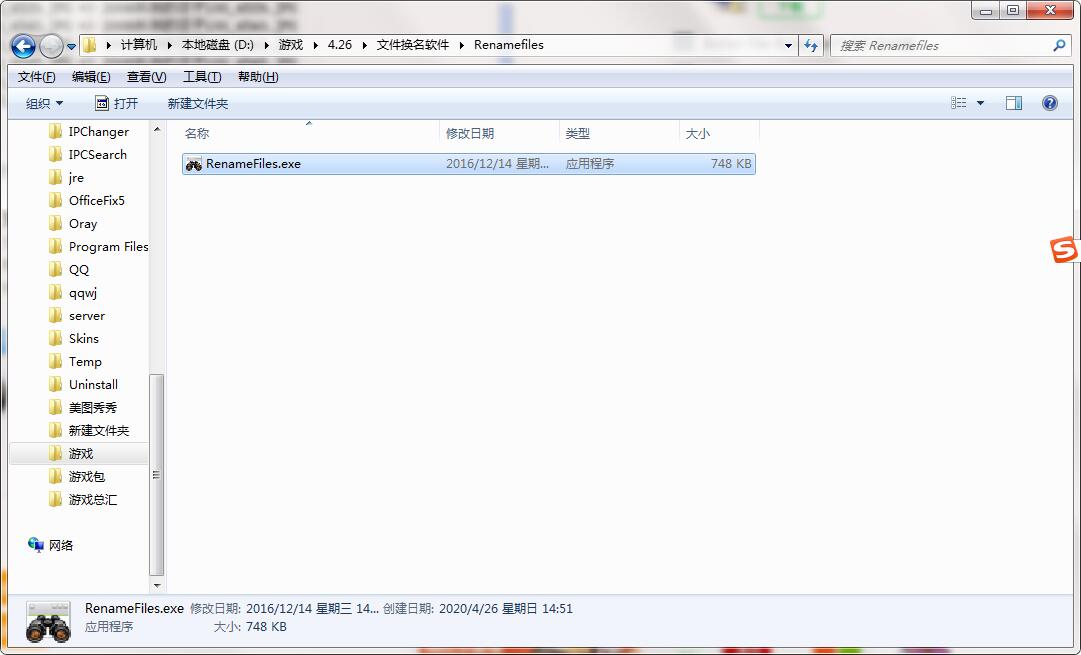The width and height of the screenshot is (1081, 655).
Task: Open the 编辑(E) menu
Action: pos(91,77)
